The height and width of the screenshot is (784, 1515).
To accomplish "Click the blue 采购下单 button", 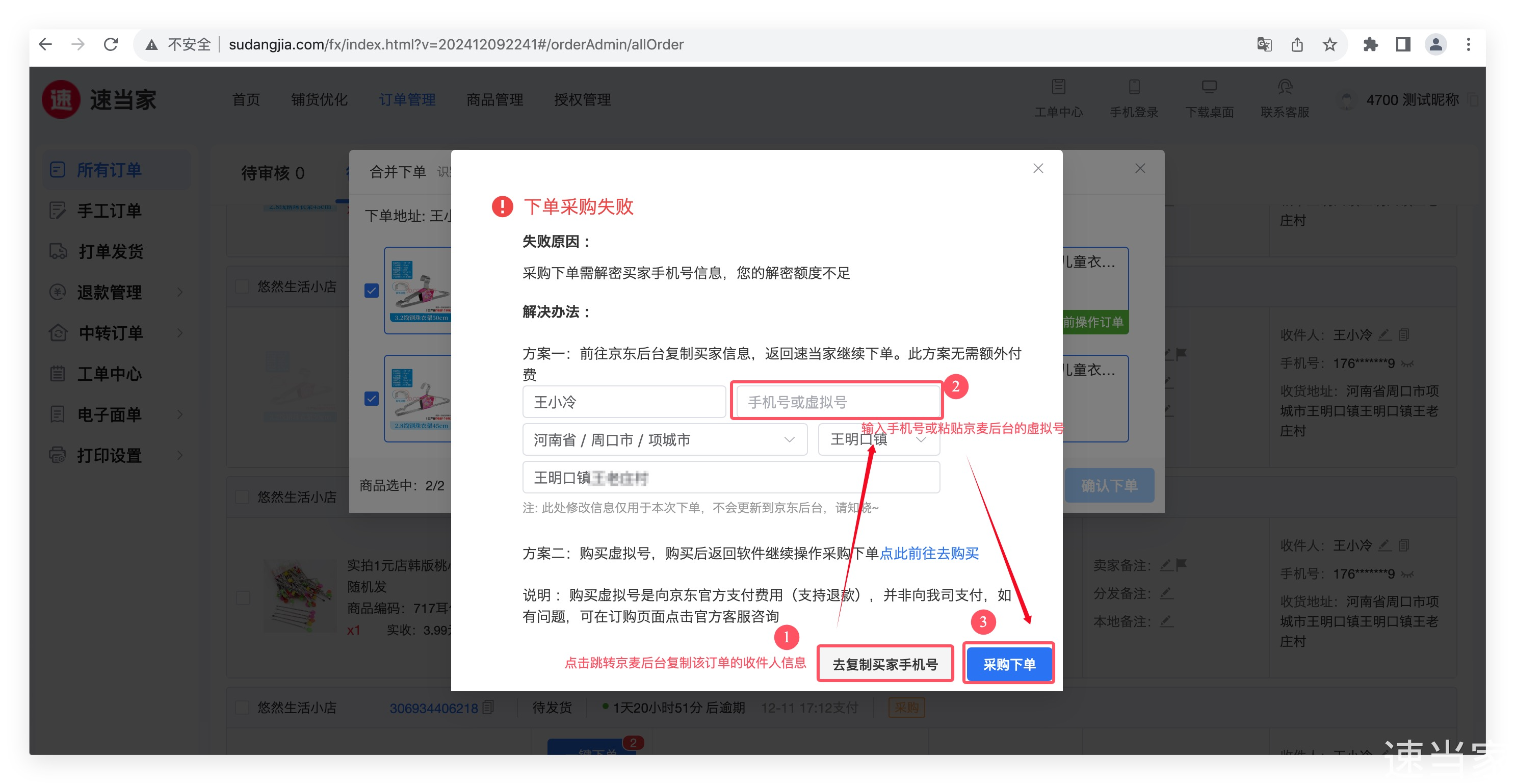I will (1009, 664).
